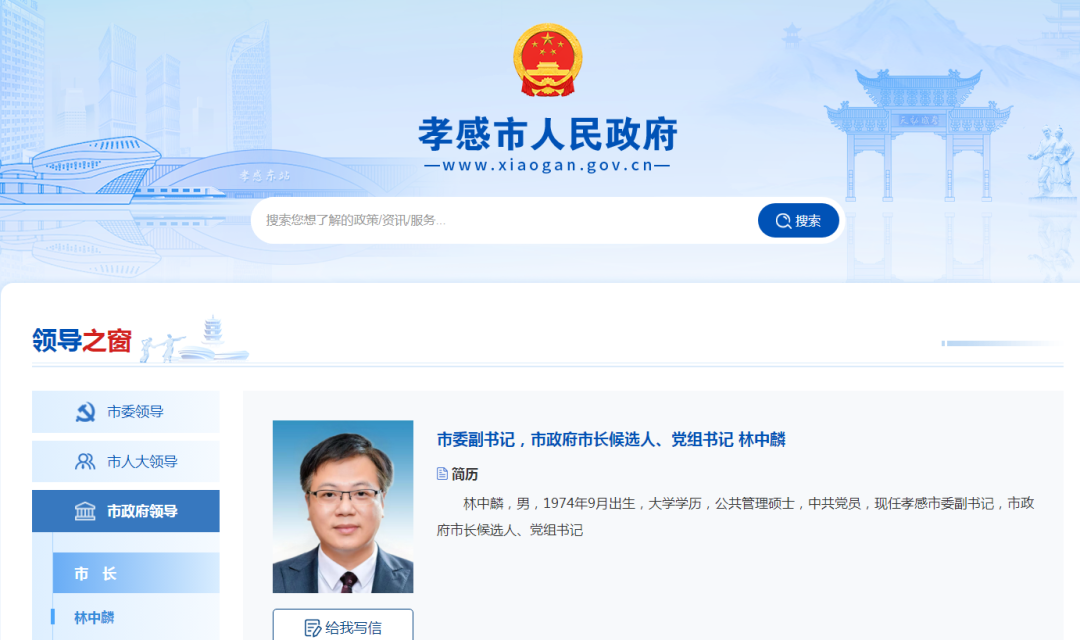This screenshot has width=1080, height=640.
Task: Collapse the 市政府领导 section
Action: coord(126,511)
